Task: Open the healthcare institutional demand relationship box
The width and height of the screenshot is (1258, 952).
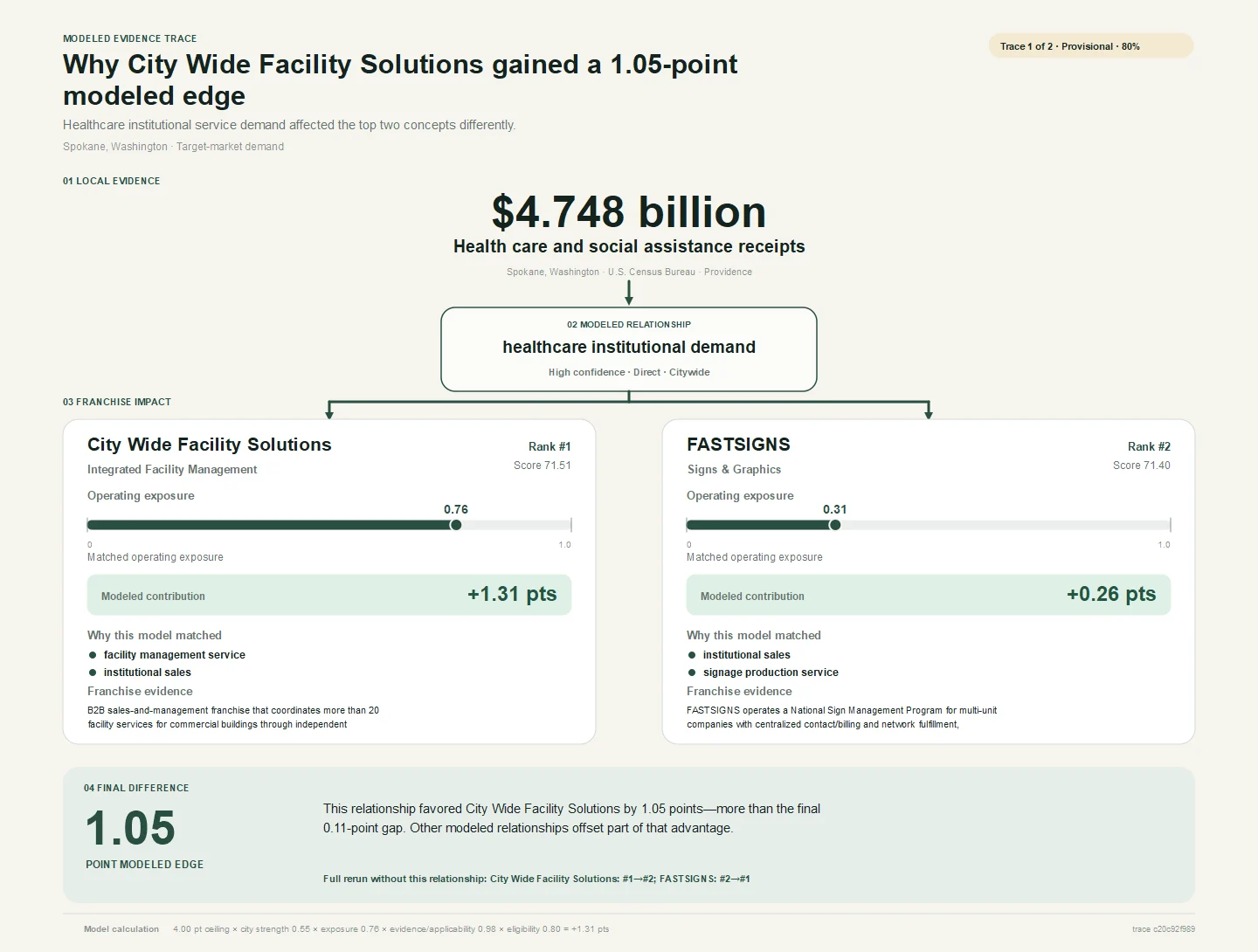Action: click(x=629, y=349)
